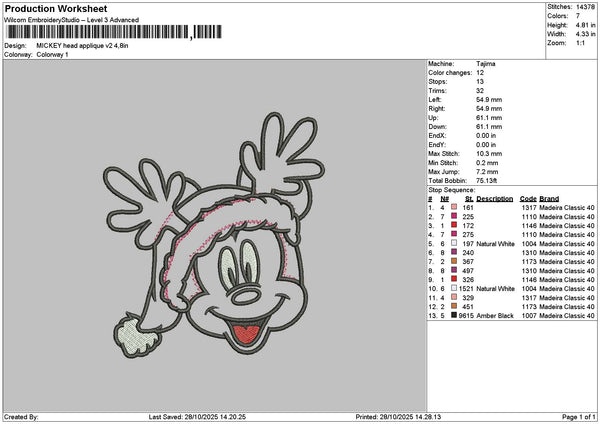Click the barcode under the worksheet title
The image size is (600, 424).
[114, 32]
